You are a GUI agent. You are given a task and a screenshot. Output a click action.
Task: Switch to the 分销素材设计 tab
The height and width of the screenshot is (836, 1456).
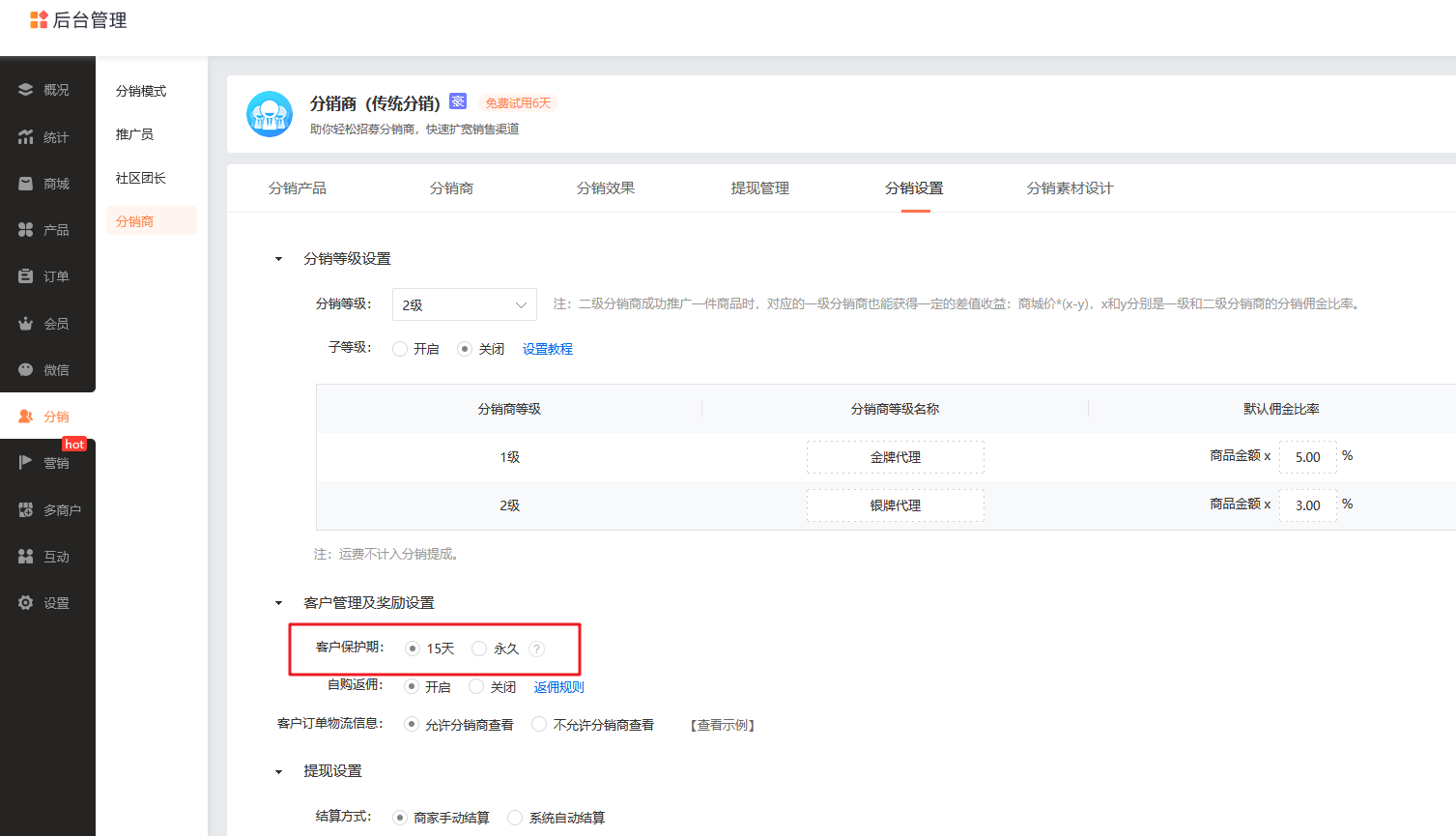click(1070, 188)
